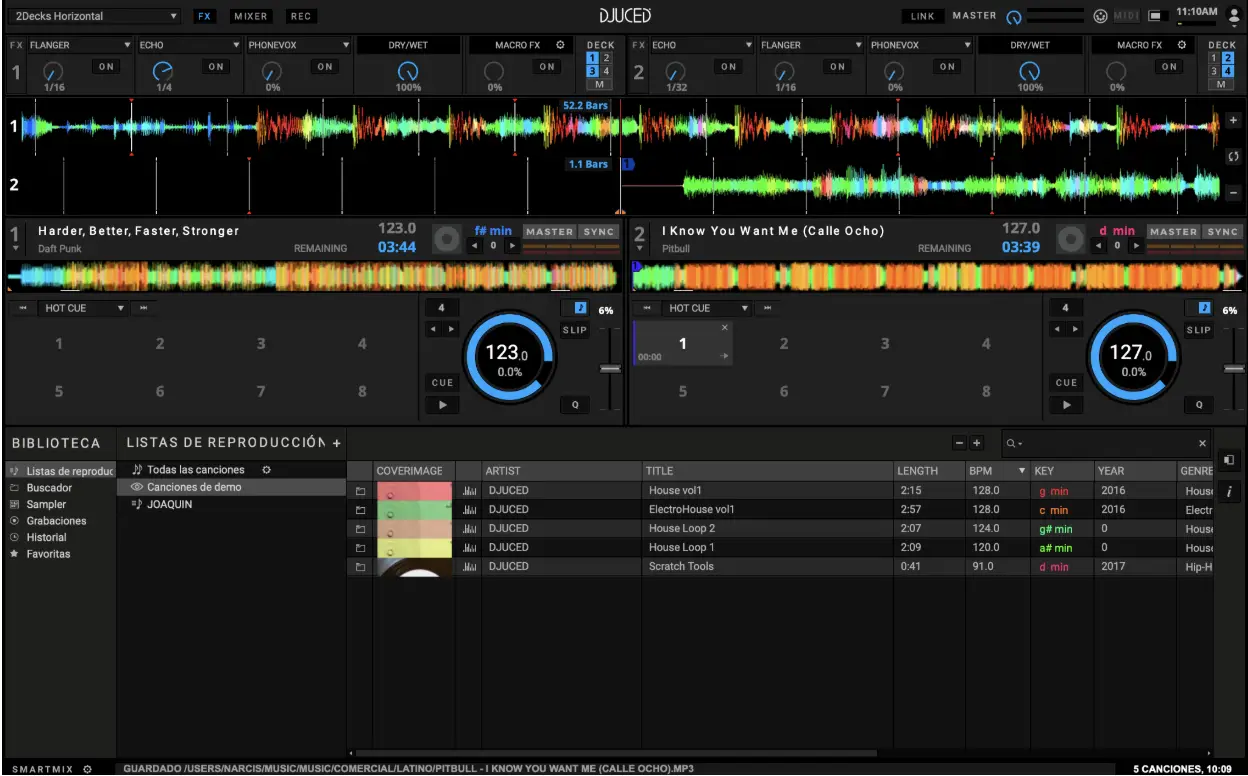The image size is (1248, 776).
Task: Click the deck 1 vinyl cover icon
Action: coord(447,240)
